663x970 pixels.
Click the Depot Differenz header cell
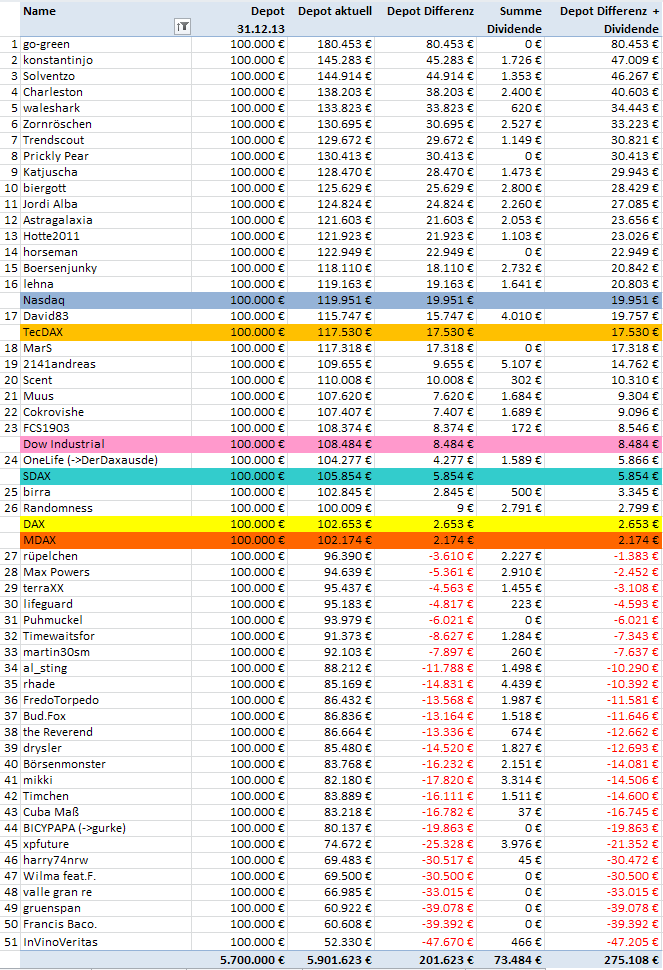pos(432,11)
